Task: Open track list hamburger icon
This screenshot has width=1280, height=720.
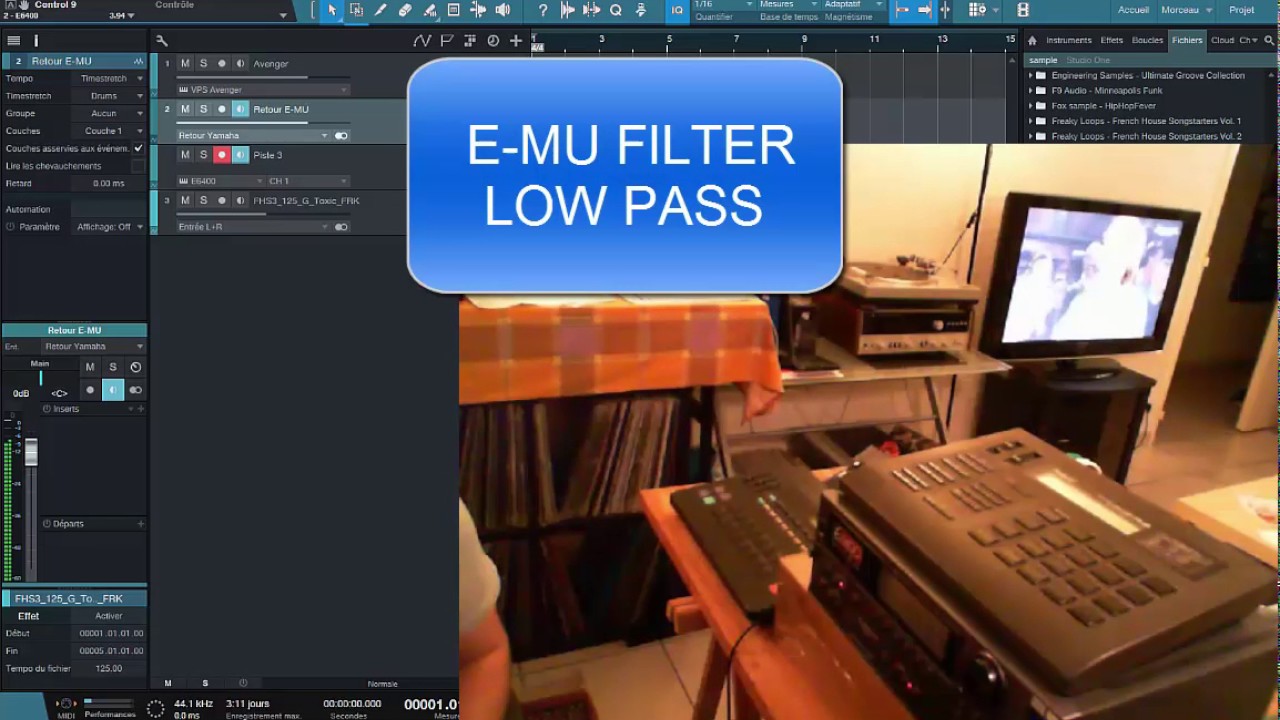Action: click(x=14, y=40)
